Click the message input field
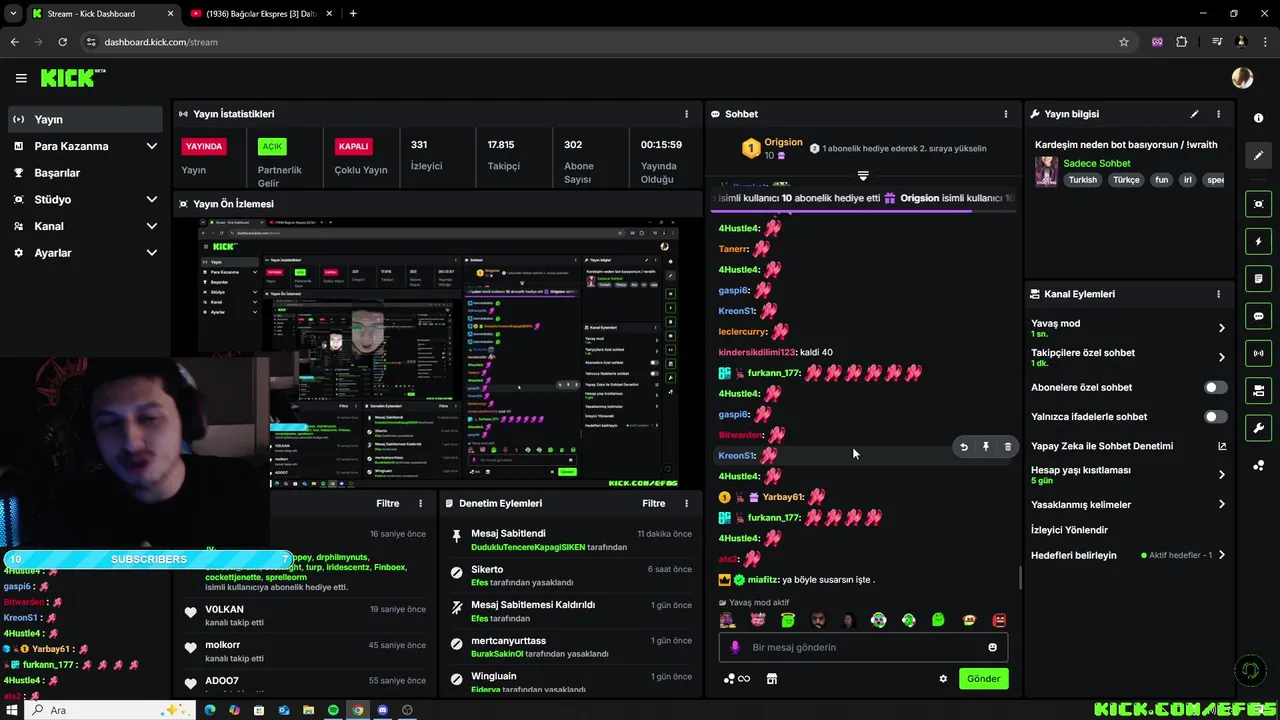The image size is (1280, 720). coord(863,647)
